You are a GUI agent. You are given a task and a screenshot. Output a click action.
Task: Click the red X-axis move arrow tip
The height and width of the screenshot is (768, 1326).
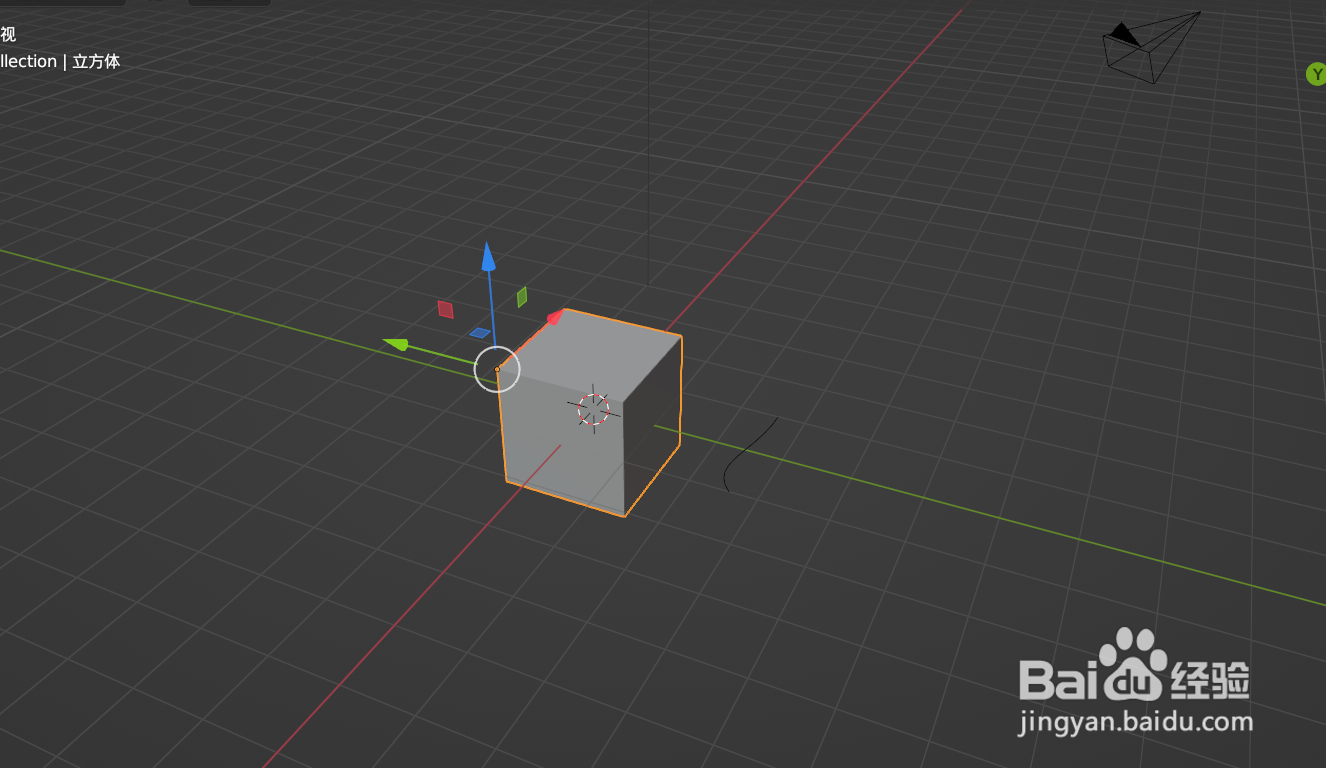point(555,318)
